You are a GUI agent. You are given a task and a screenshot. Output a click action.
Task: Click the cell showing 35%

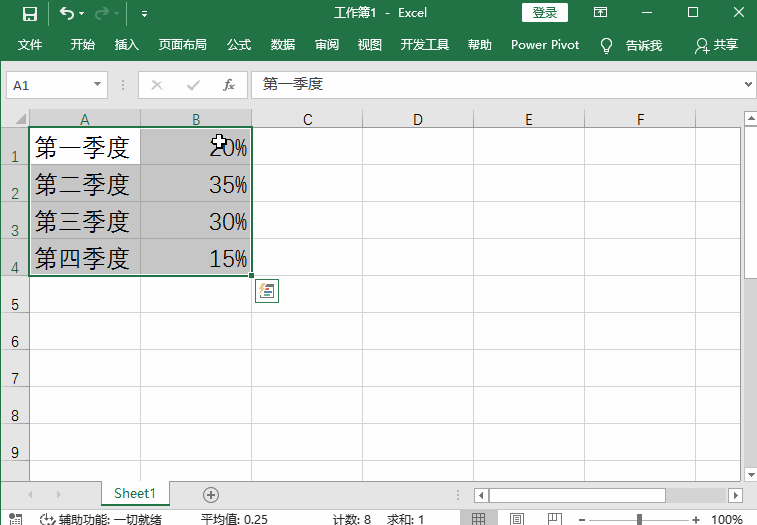point(196,184)
